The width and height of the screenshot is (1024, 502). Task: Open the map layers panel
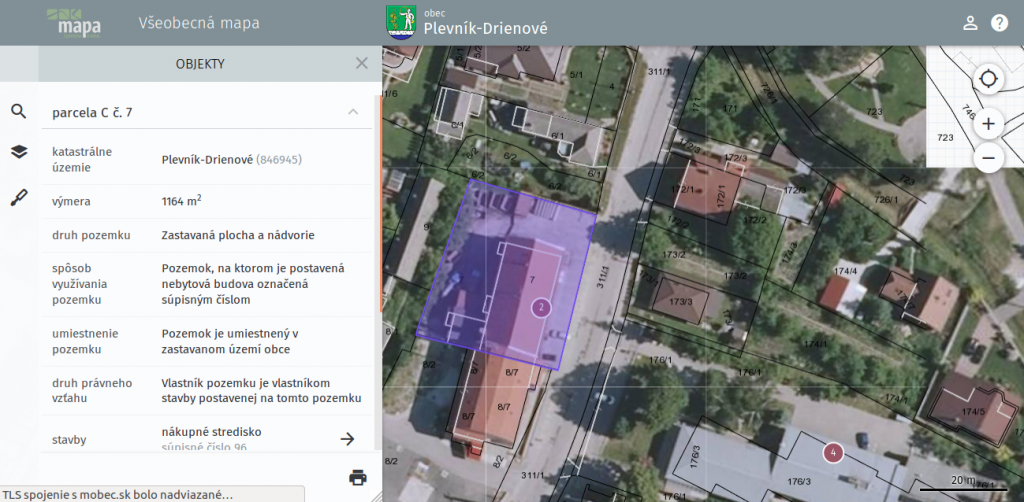[x=18, y=152]
